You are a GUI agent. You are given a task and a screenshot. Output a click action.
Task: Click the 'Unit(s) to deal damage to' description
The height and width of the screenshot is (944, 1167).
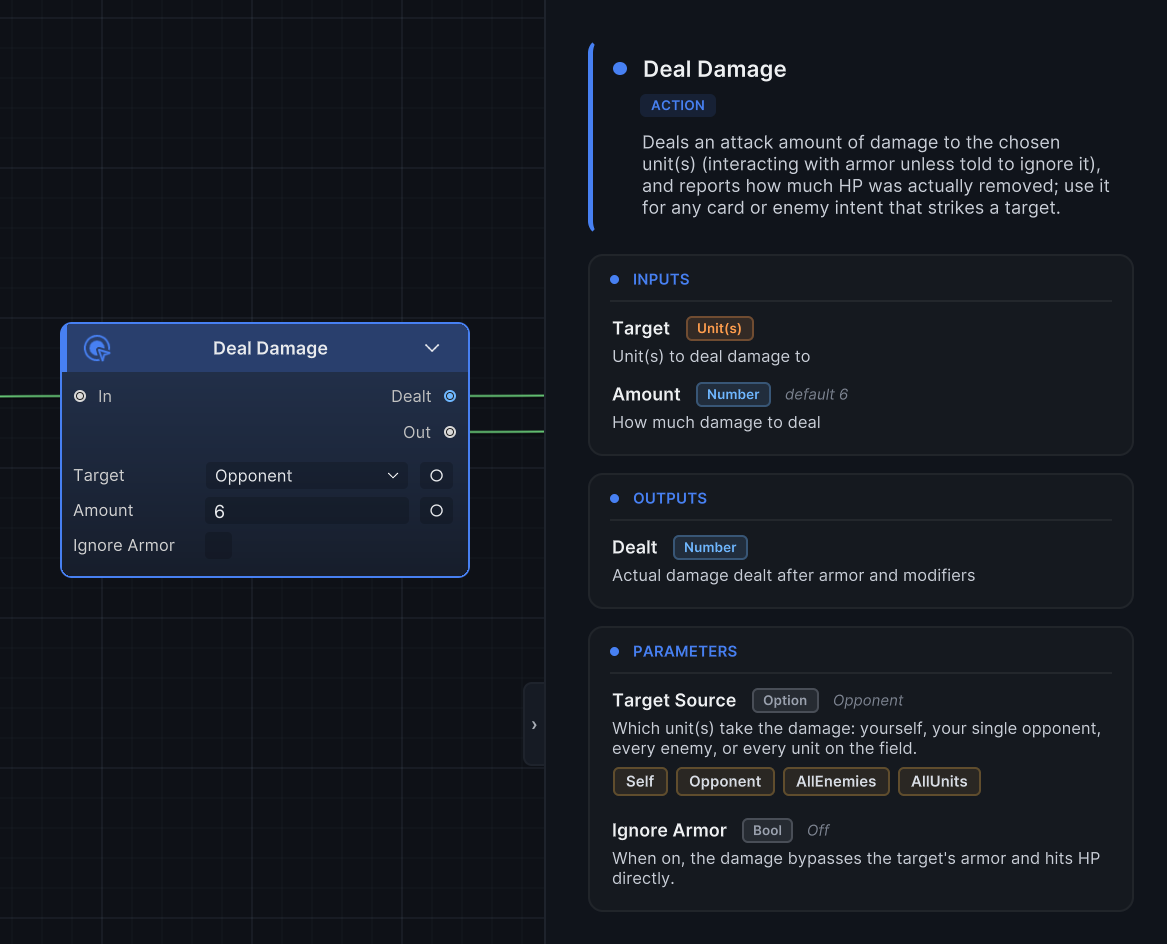(711, 357)
